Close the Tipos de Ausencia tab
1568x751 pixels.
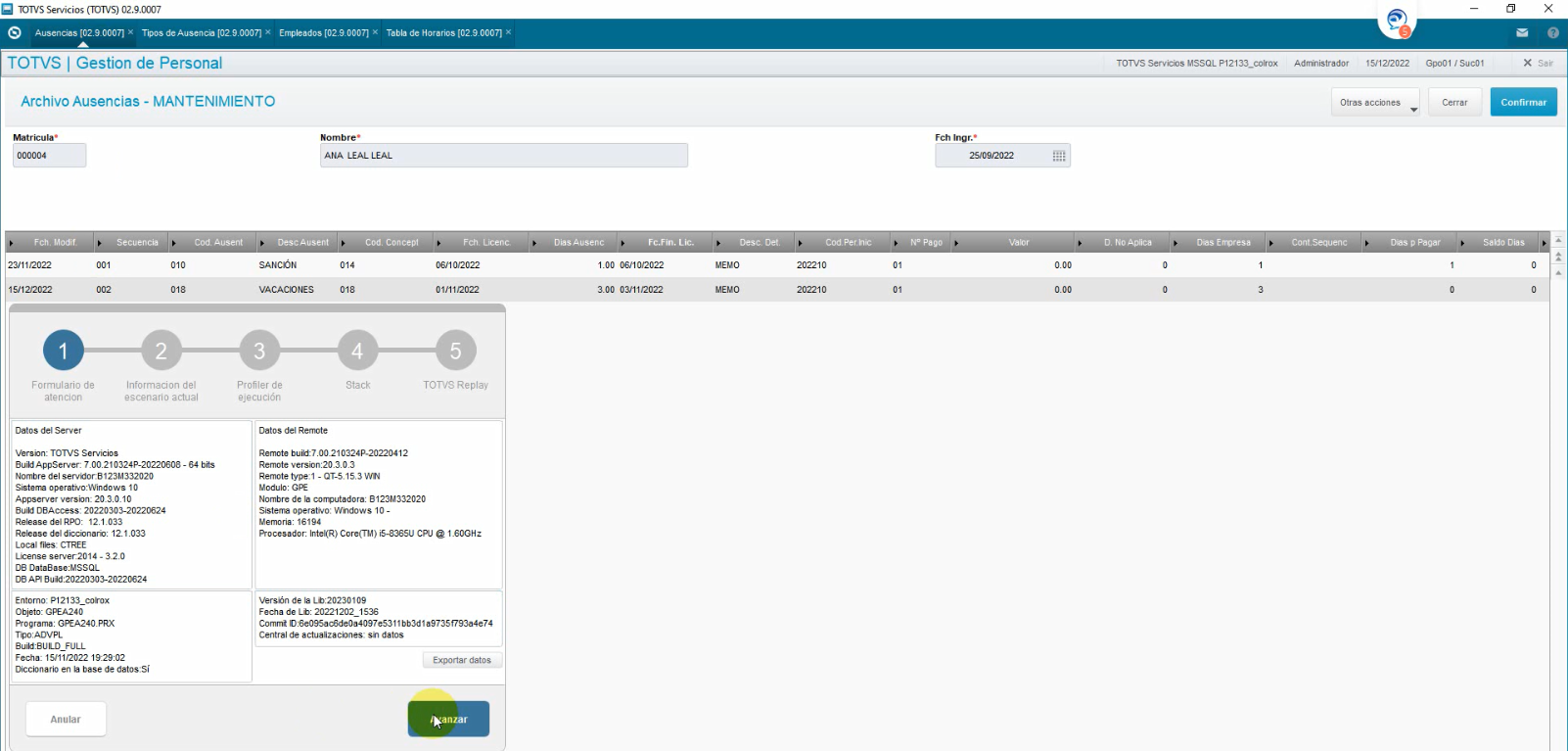(x=268, y=32)
